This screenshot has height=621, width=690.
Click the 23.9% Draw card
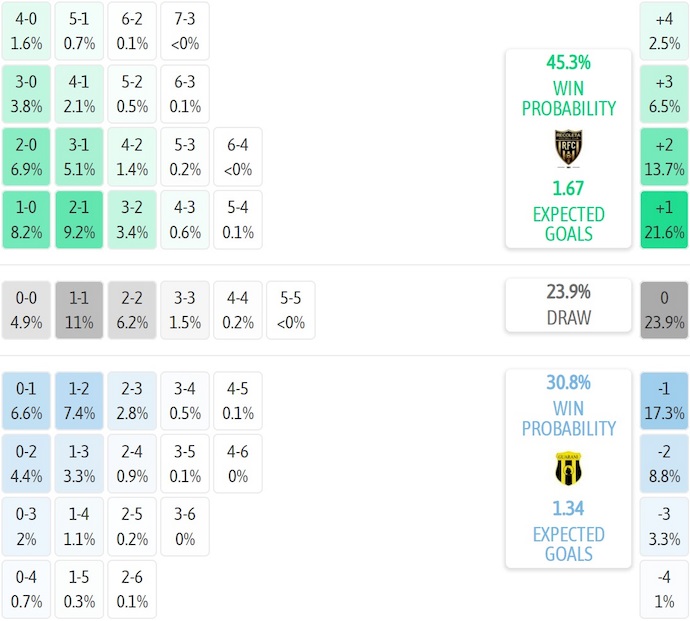click(568, 305)
